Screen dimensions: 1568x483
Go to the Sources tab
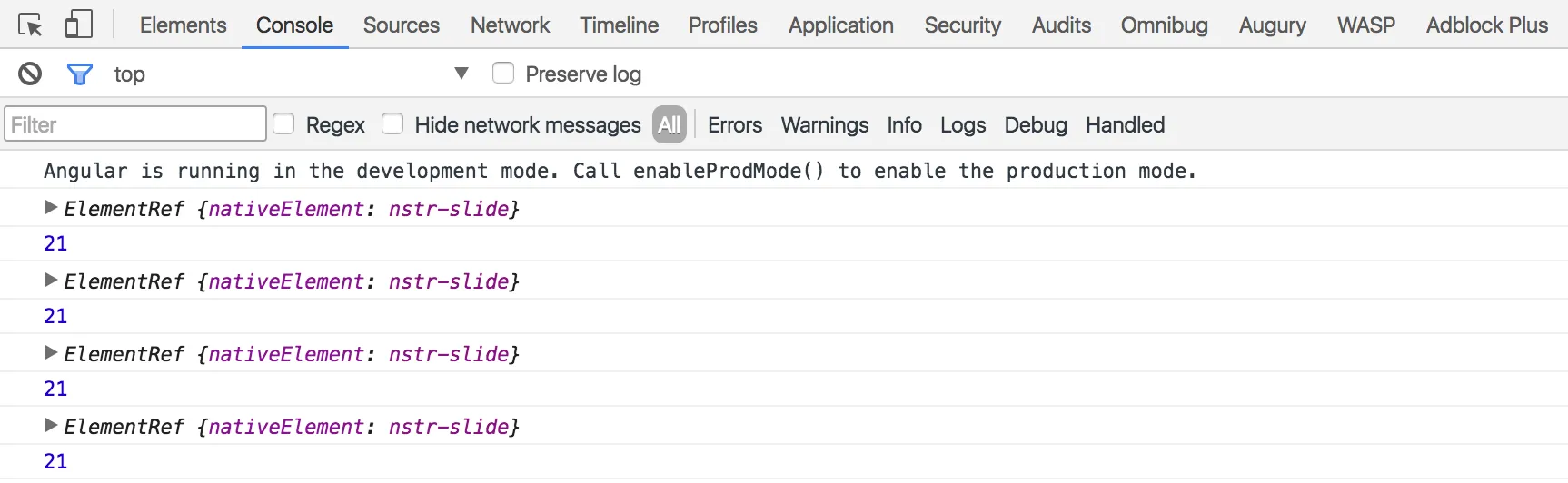tap(401, 25)
